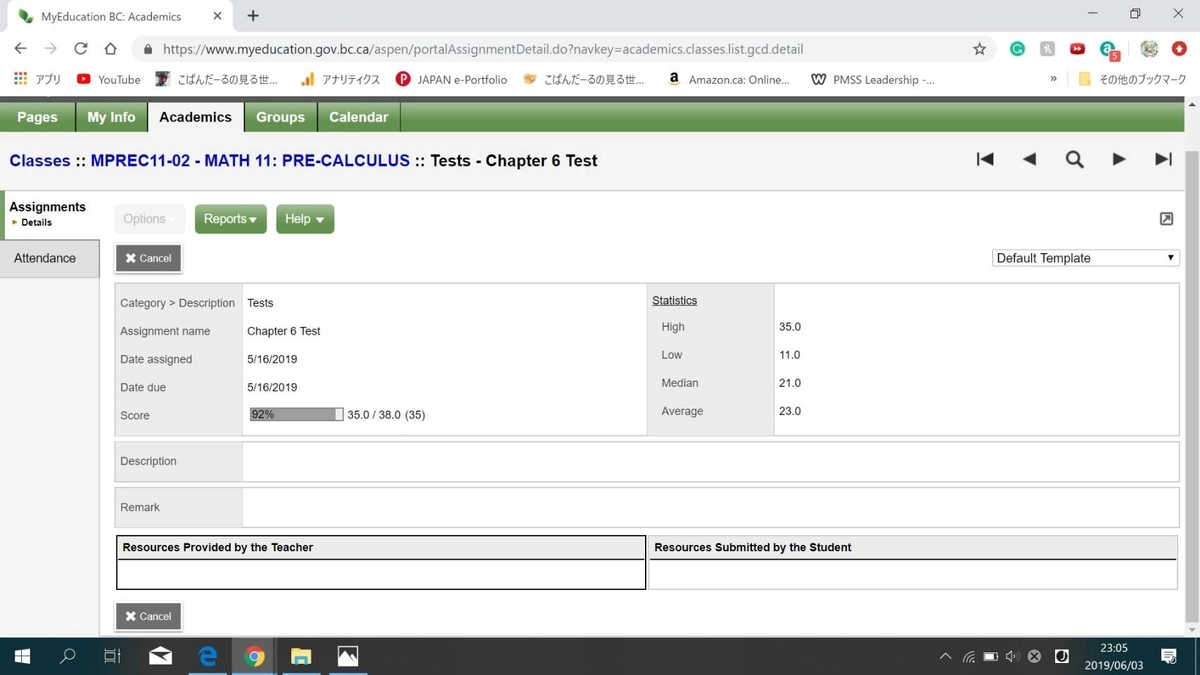The height and width of the screenshot is (675, 1200).
Task: Select the Average value 23.0
Action: [790, 411]
